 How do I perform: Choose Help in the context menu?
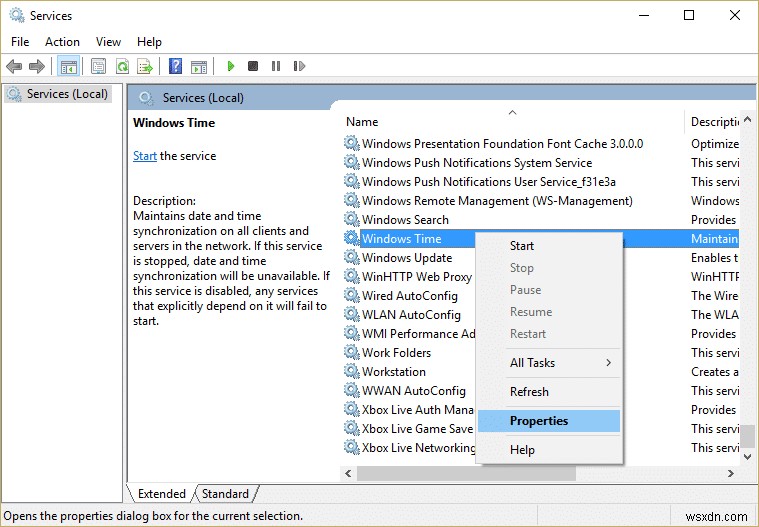pyautogui.click(x=549, y=450)
